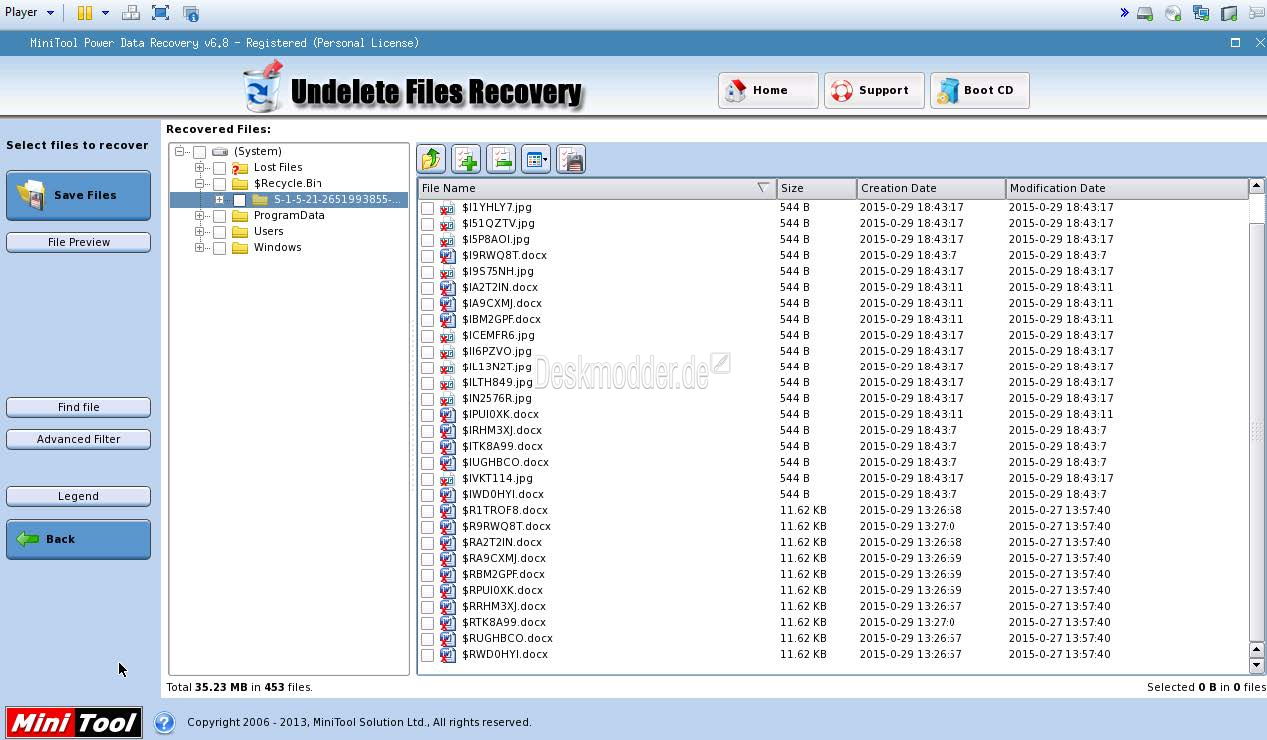
Task: Tick the checkbox for $IA2T2IN.docx
Action: point(428,288)
